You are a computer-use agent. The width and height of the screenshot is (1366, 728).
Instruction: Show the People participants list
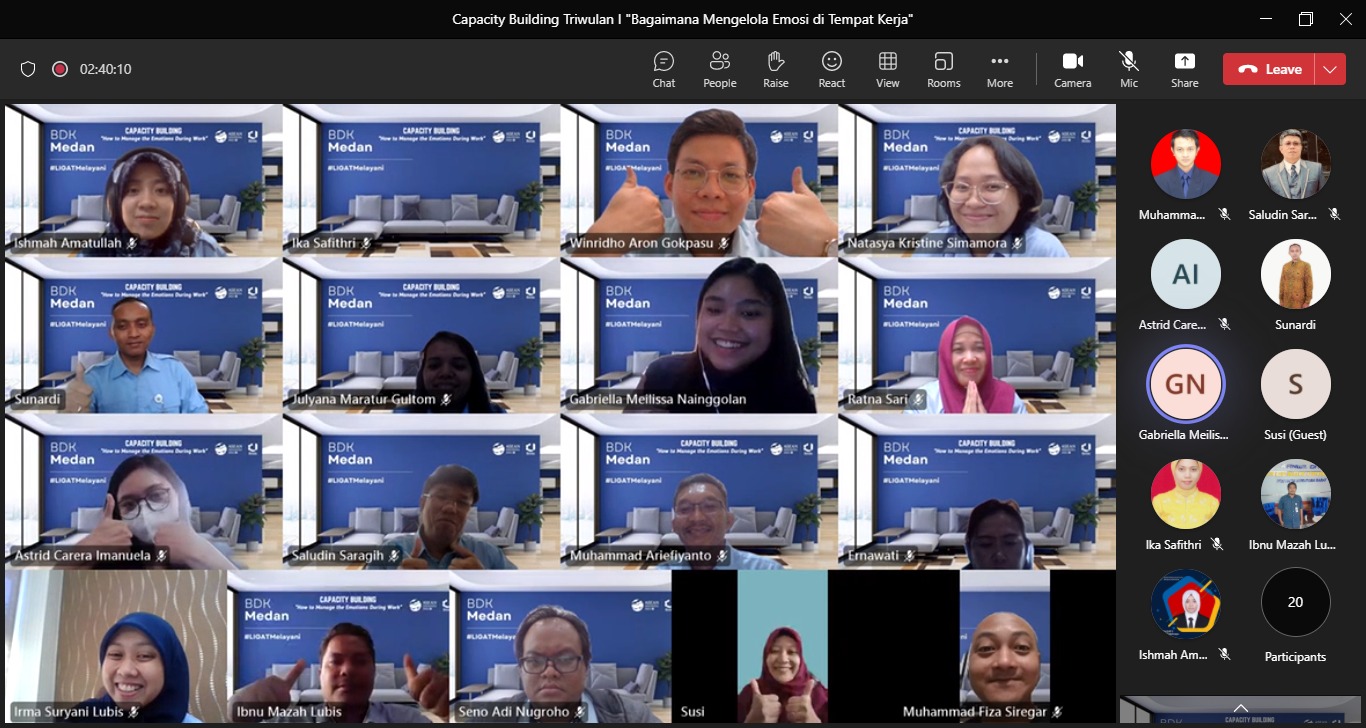719,69
